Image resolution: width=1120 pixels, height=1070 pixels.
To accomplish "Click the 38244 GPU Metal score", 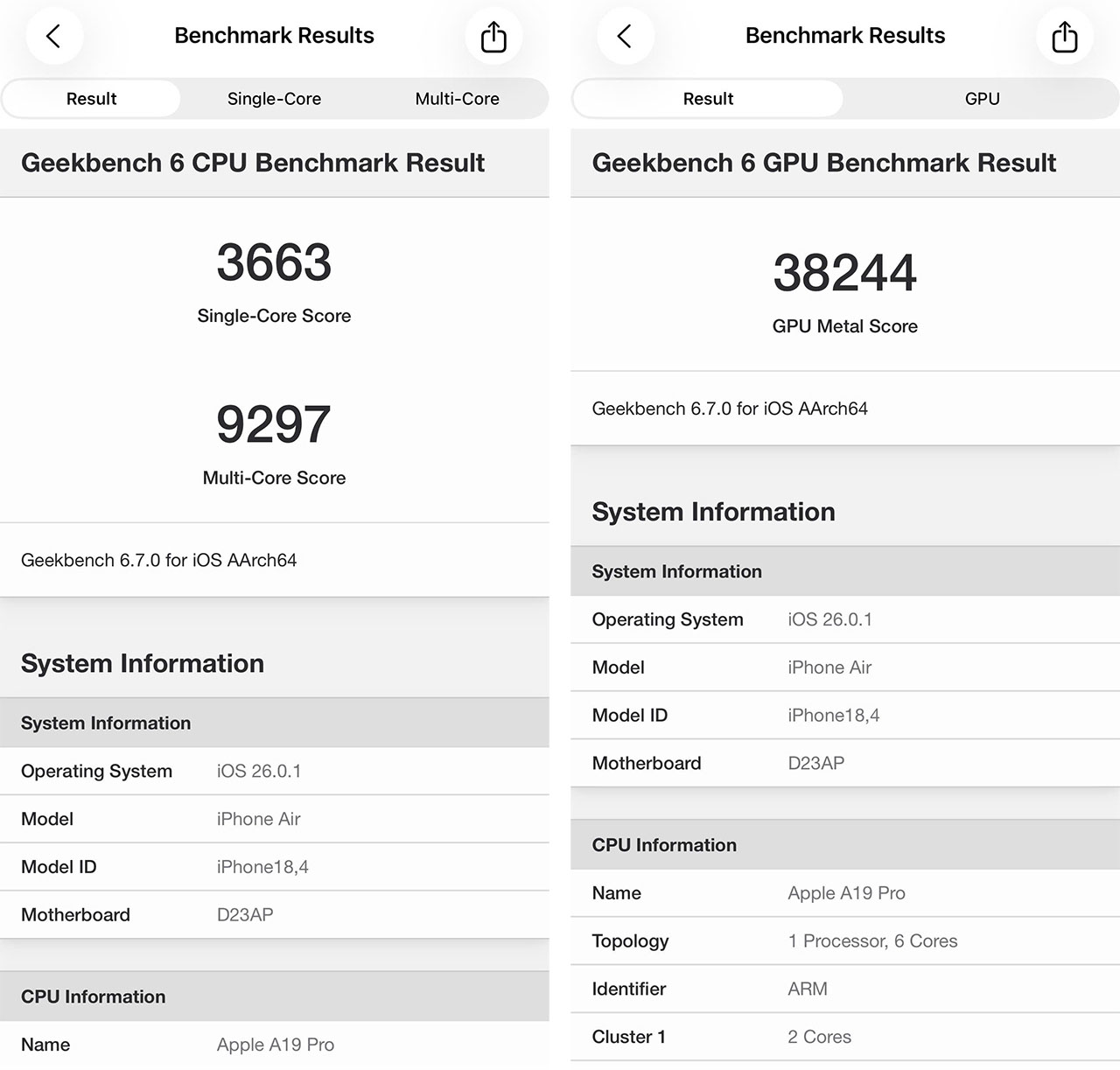I will pyautogui.click(x=845, y=273).
